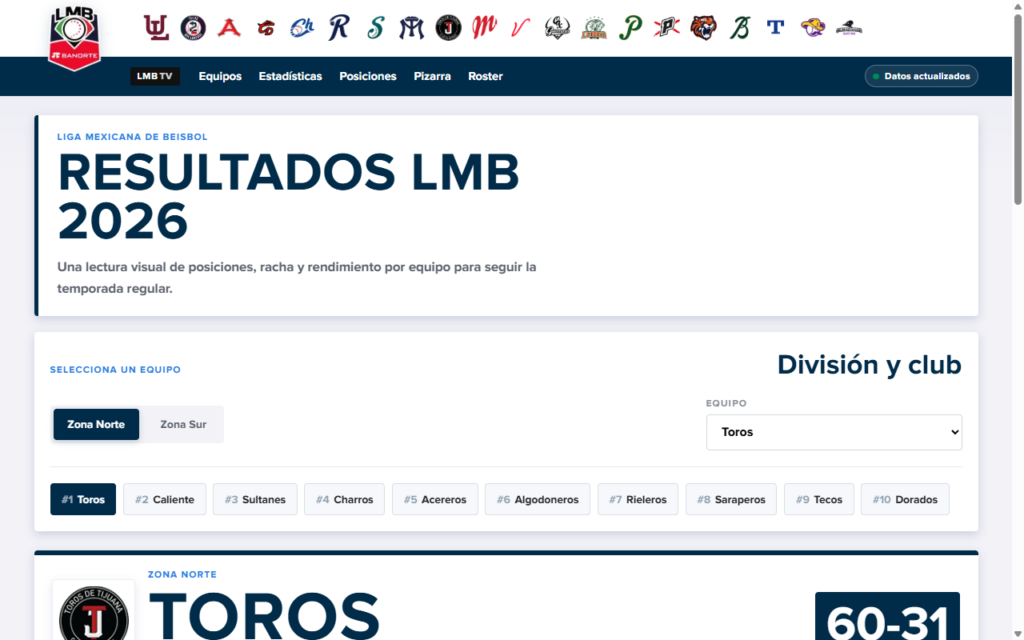Select the #2 Caliente chip

(165, 500)
